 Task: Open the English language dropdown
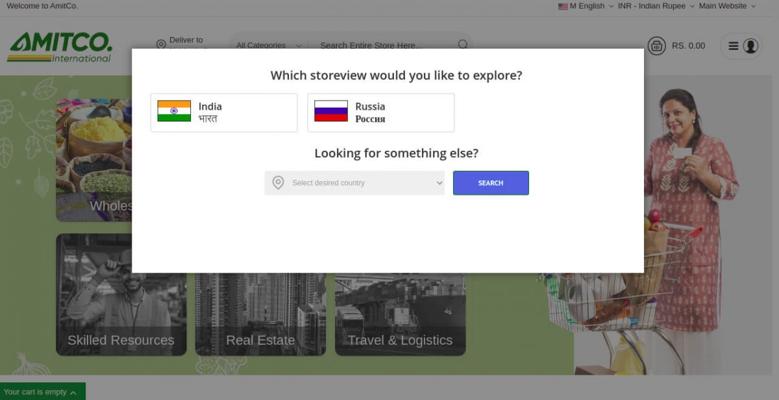click(x=586, y=6)
